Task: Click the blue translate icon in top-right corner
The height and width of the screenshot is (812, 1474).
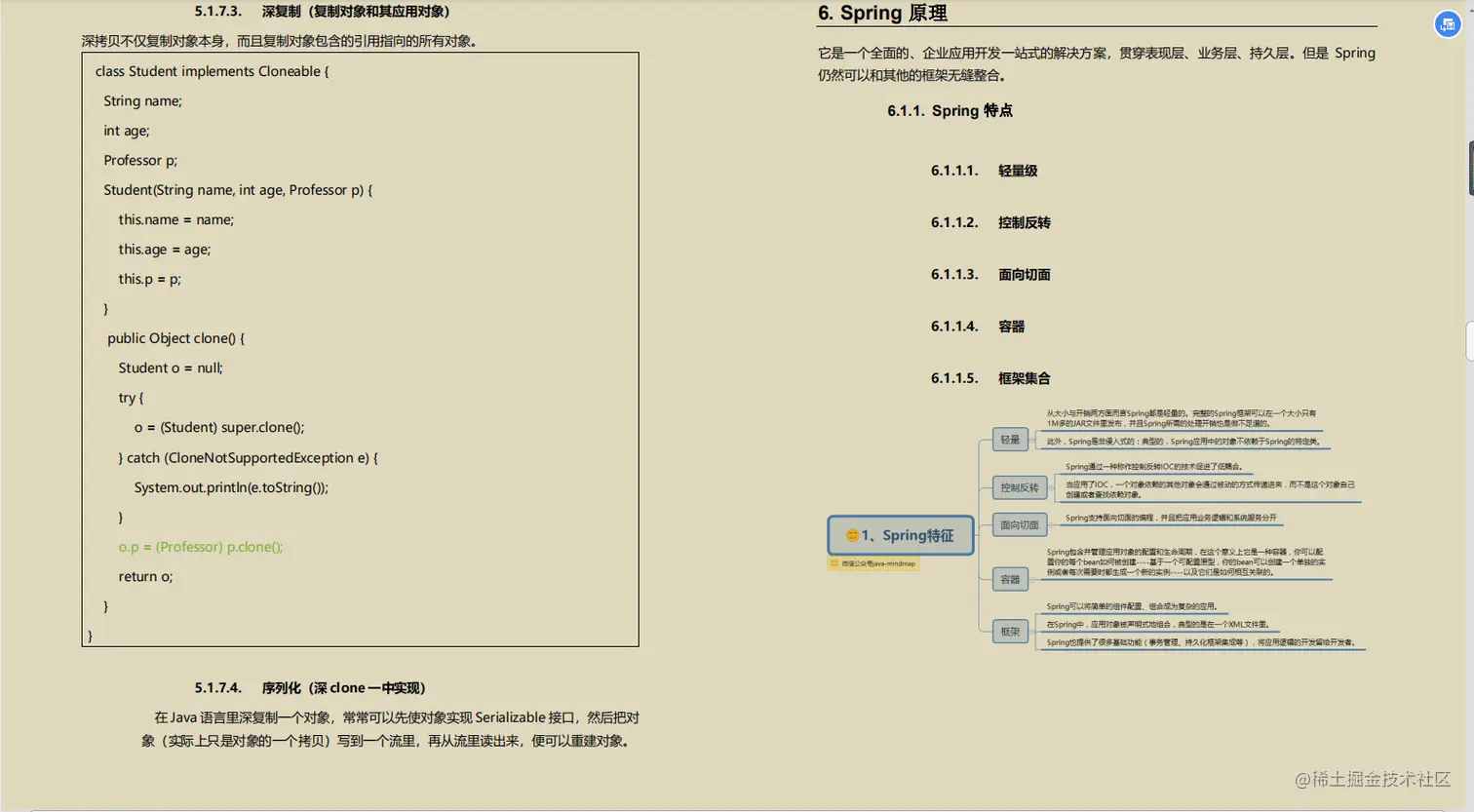Action: pyautogui.click(x=1447, y=24)
